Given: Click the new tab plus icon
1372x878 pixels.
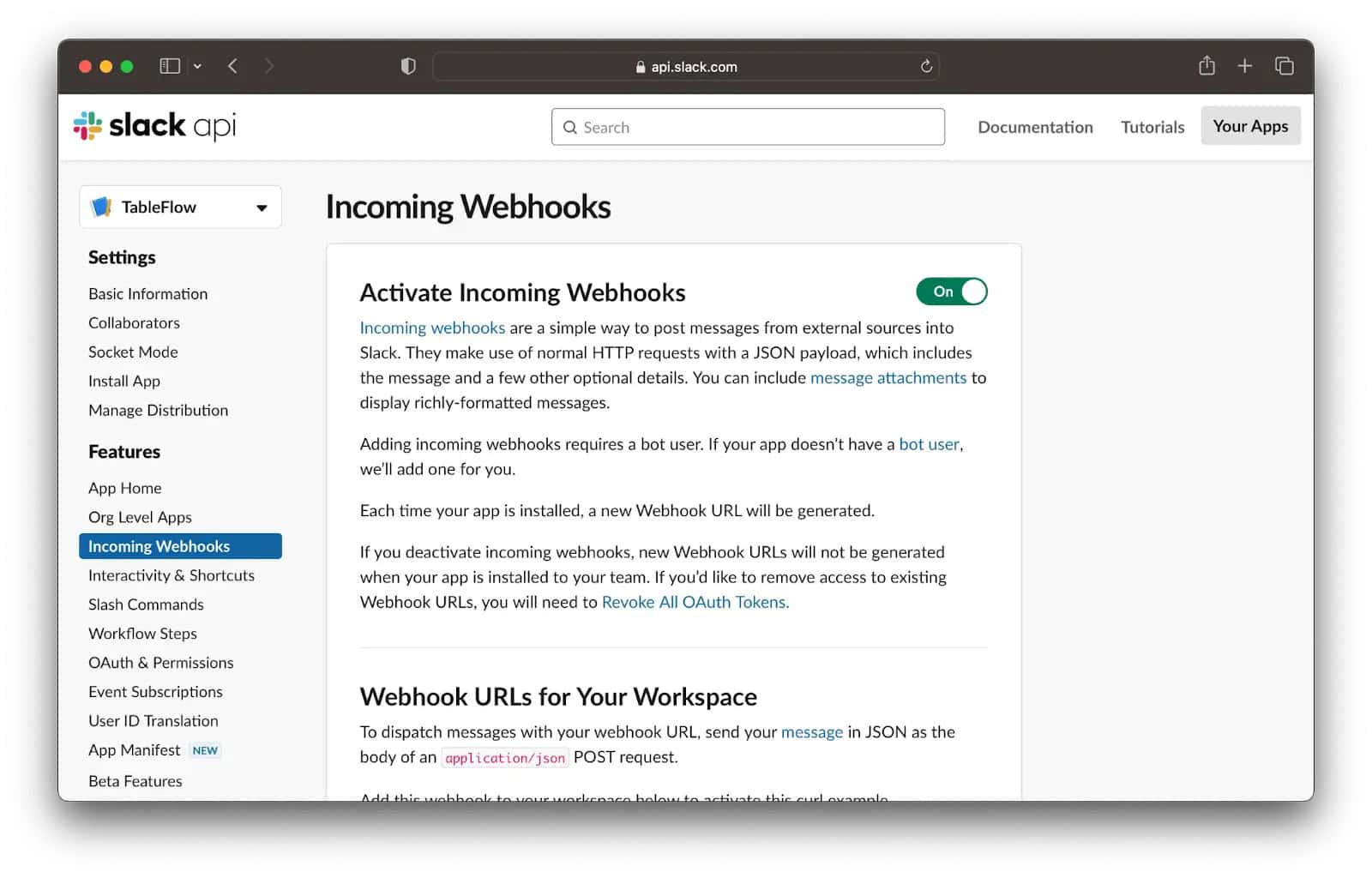Looking at the screenshot, I should coord(1245,65).
